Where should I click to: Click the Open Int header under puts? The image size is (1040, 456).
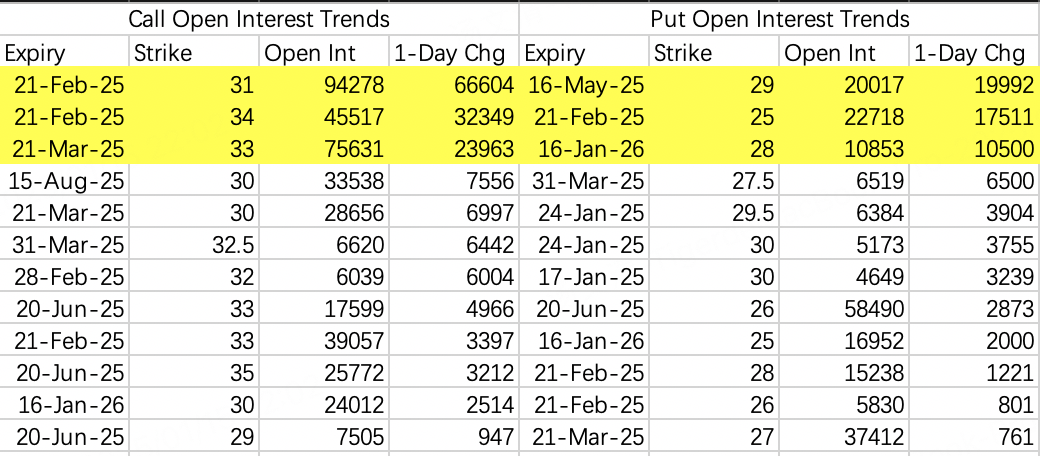(844, 53)
